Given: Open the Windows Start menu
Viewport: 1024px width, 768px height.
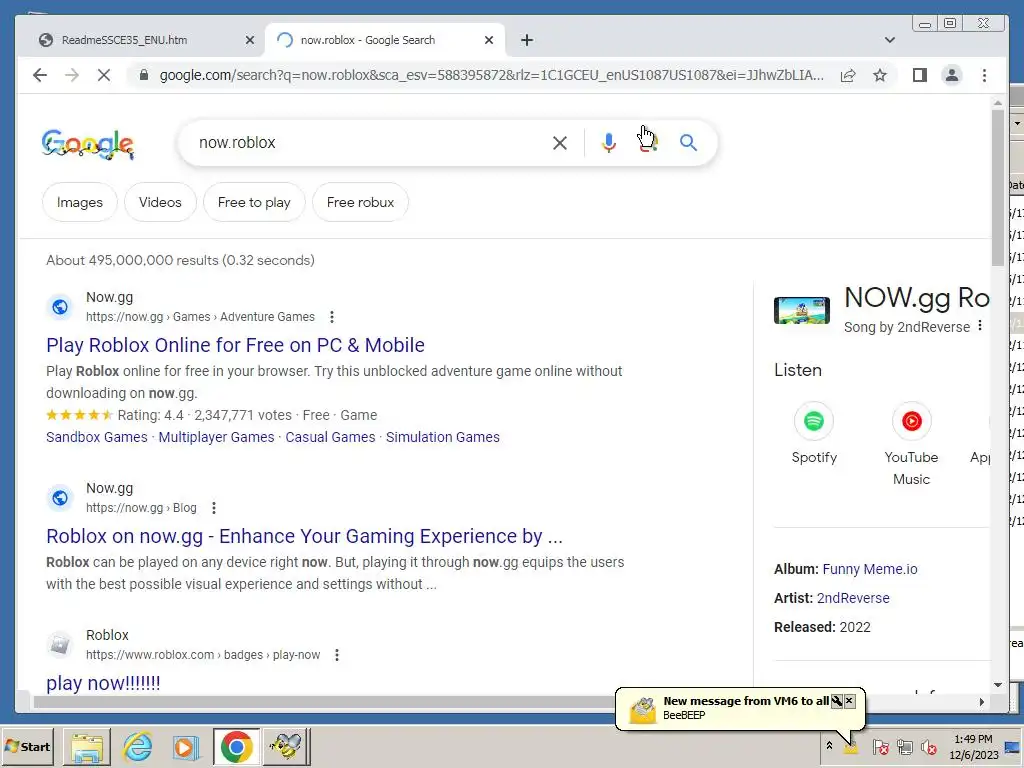Looking at the screenshot, I should [x=27, y=746].
